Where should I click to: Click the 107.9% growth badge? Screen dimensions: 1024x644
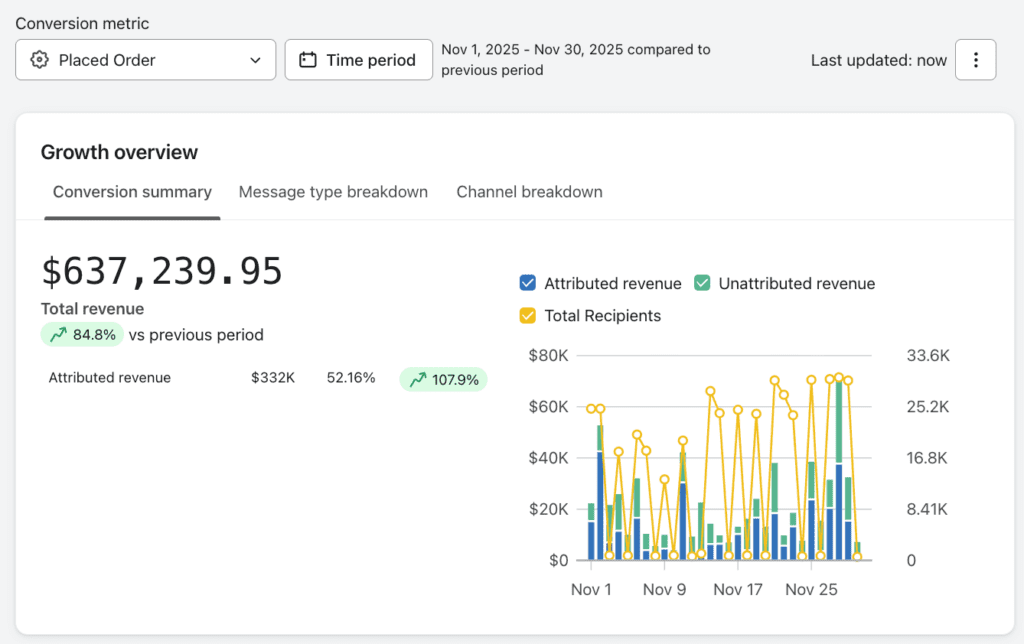pyautogui.click(x=443, y=380)
